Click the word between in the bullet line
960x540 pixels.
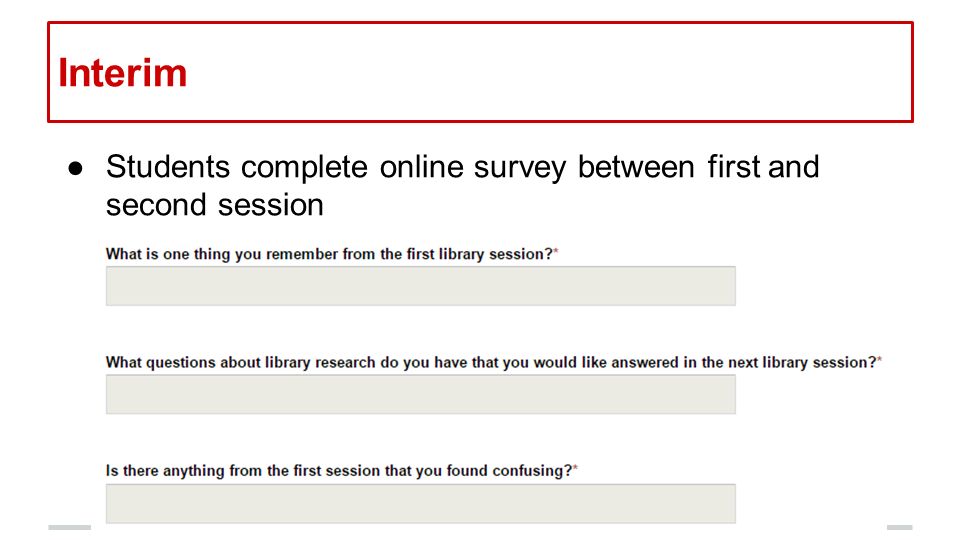(x=636, y=167)
